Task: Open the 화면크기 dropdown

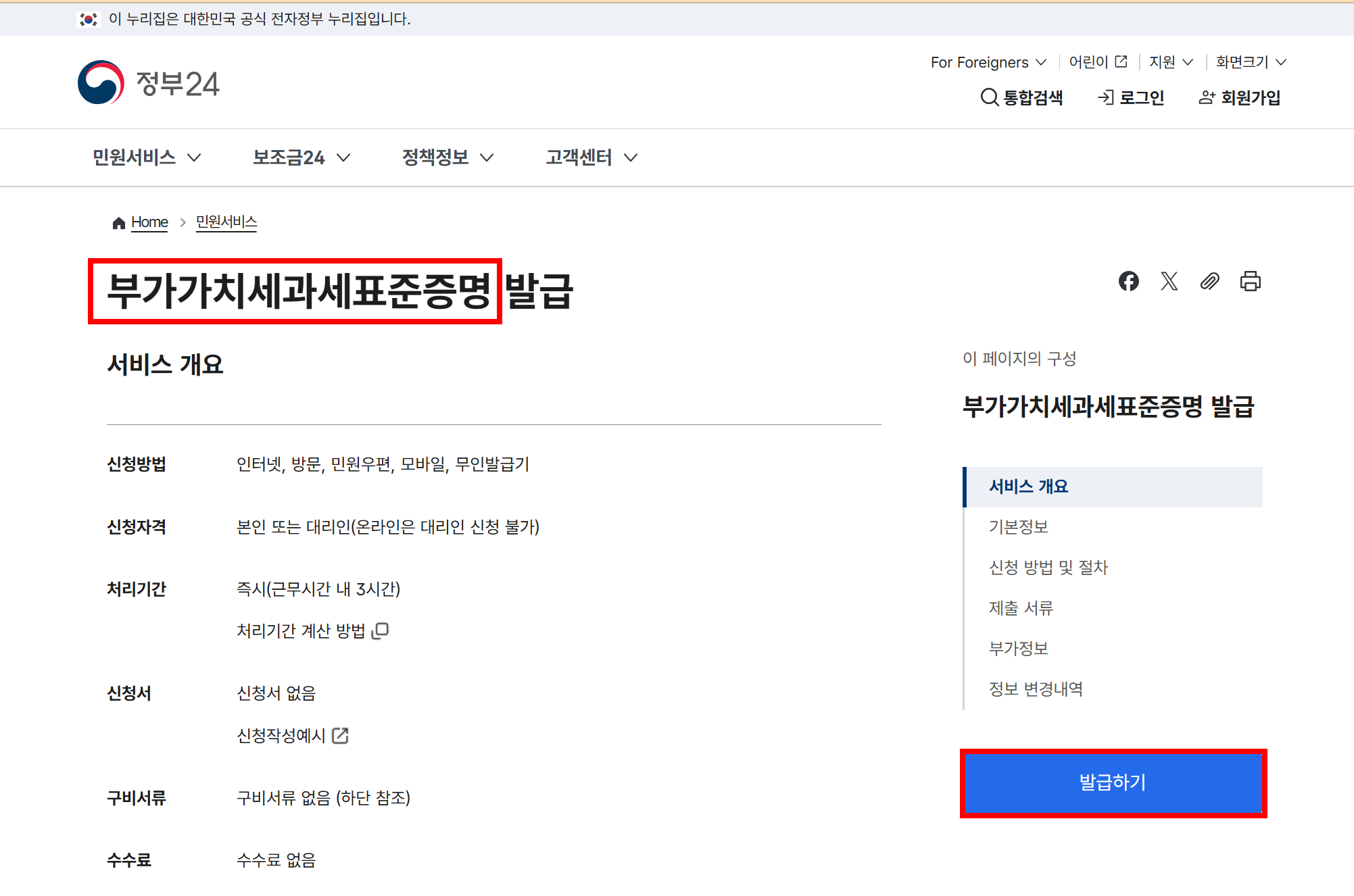Action: coord(1251,62)
